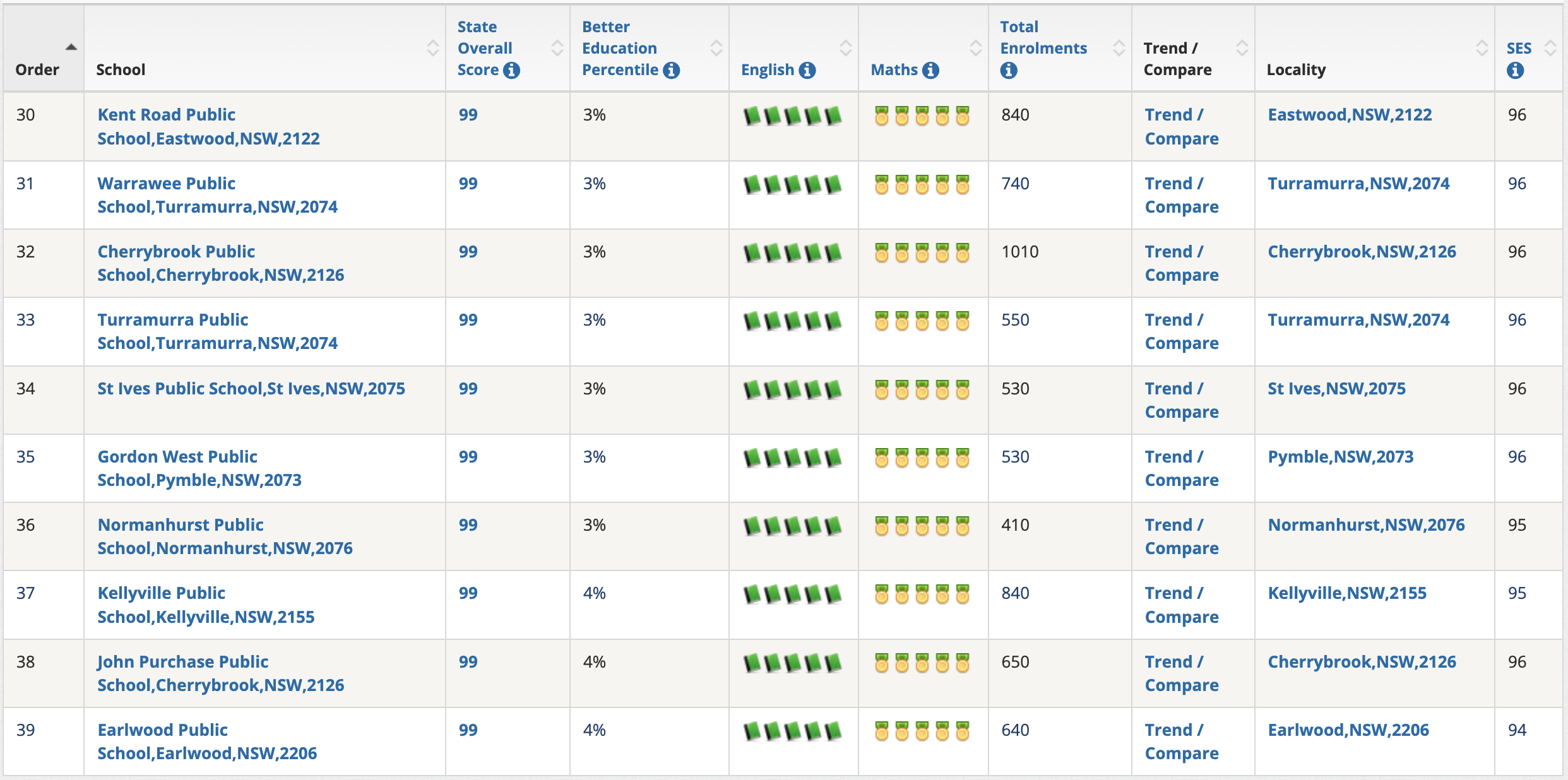Click info icon next to English header

(x=807, y=70)
